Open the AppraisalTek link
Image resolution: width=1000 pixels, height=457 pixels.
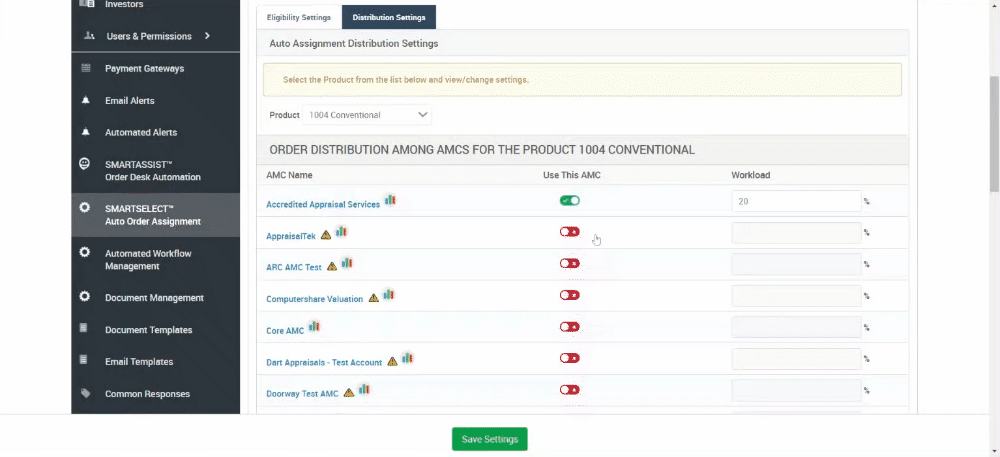click(x=291, y=236)
